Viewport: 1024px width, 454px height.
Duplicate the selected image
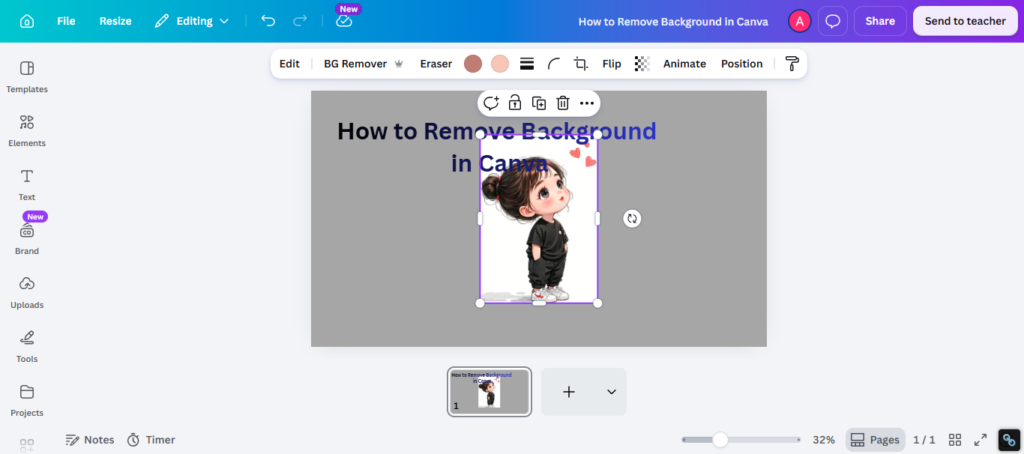[x=539, y=103]
